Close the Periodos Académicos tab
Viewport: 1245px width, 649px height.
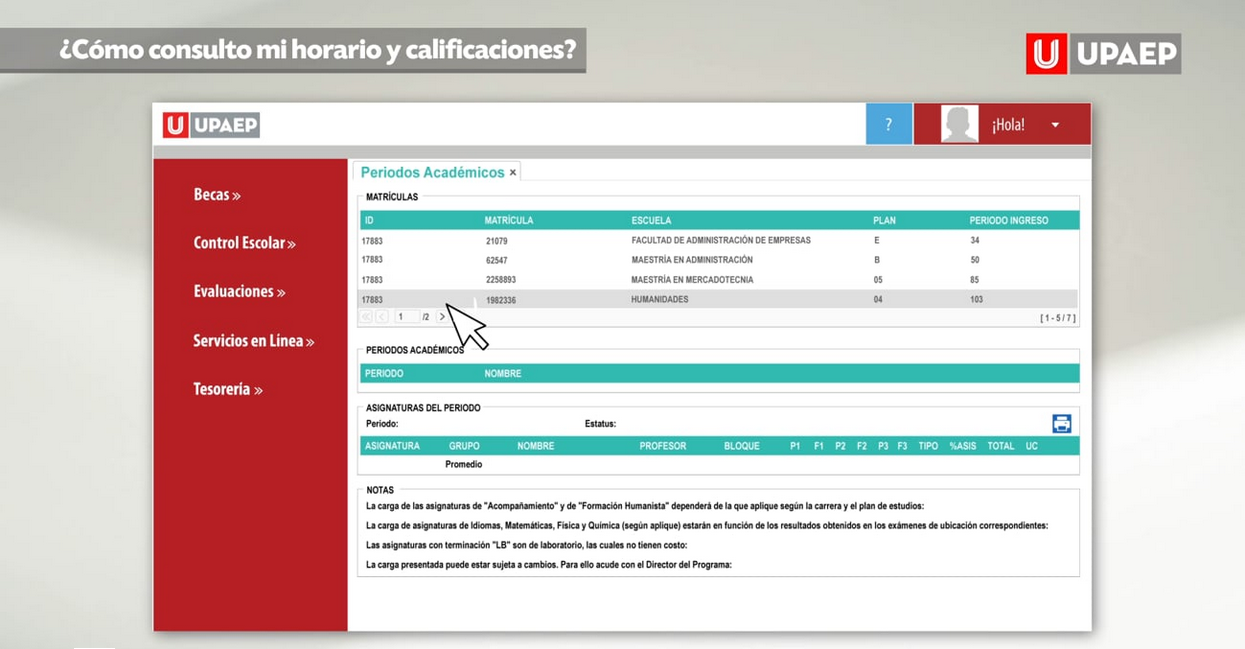(513, 173)
